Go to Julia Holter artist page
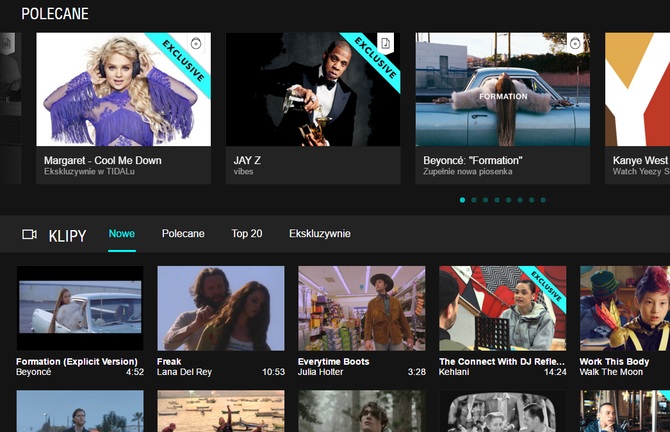 (x=322, y=372)
